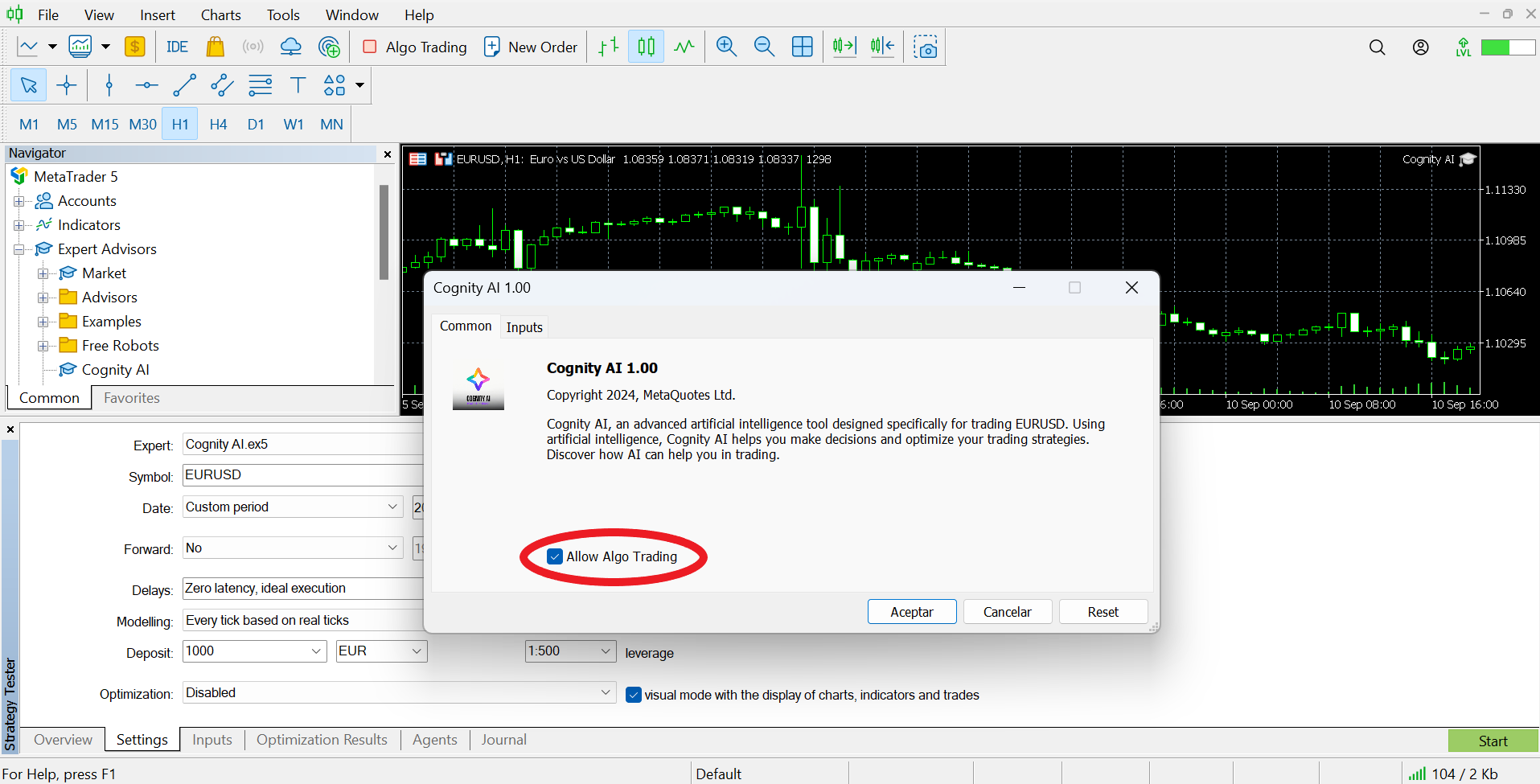This screenshot has width=1540, height=784.
Task: Select the H4 timeframe
Action: [x=218, y=125]
